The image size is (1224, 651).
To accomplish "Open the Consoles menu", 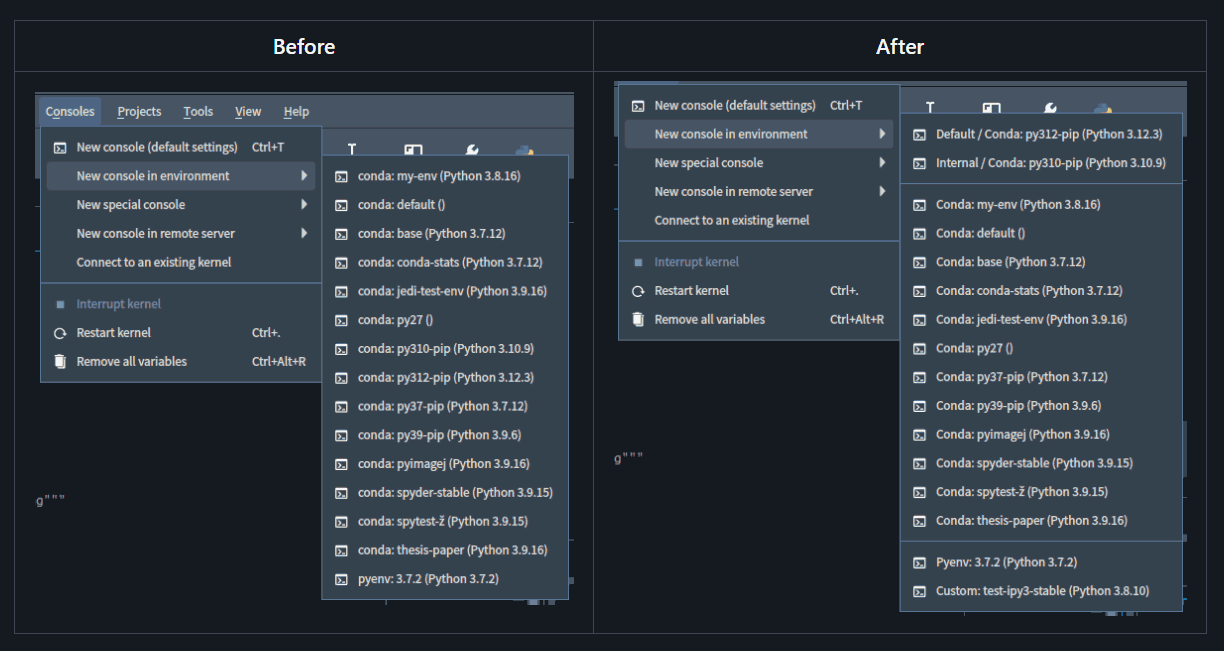I will [x=69, y=111].
